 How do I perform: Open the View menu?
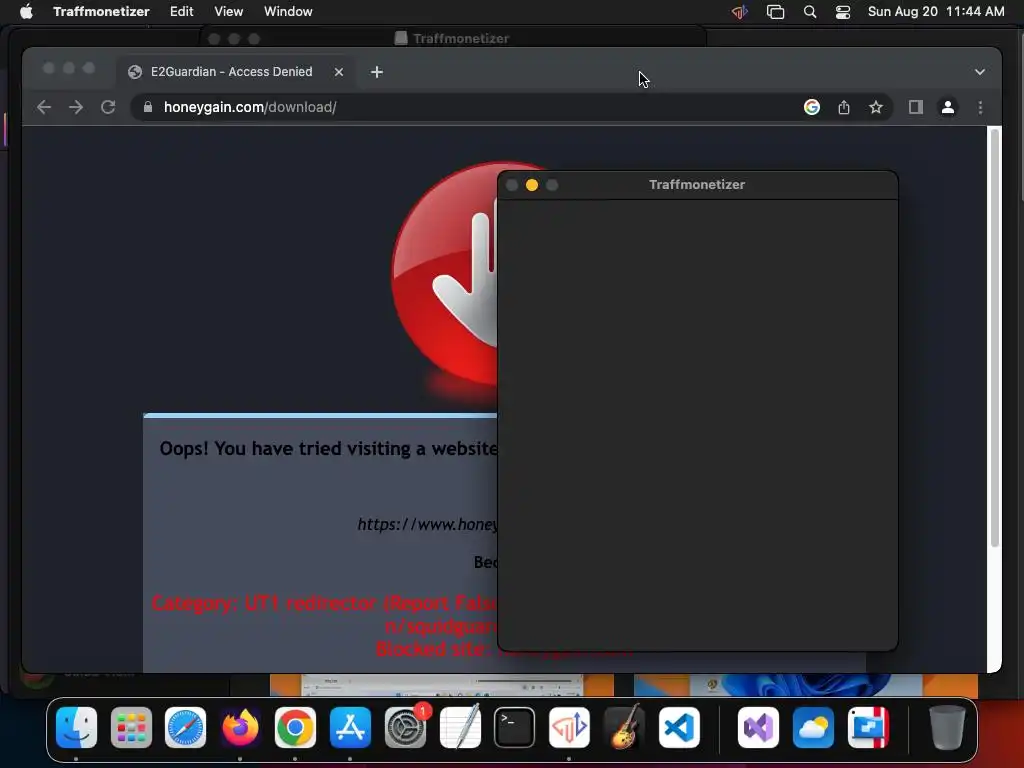point(229,11)
